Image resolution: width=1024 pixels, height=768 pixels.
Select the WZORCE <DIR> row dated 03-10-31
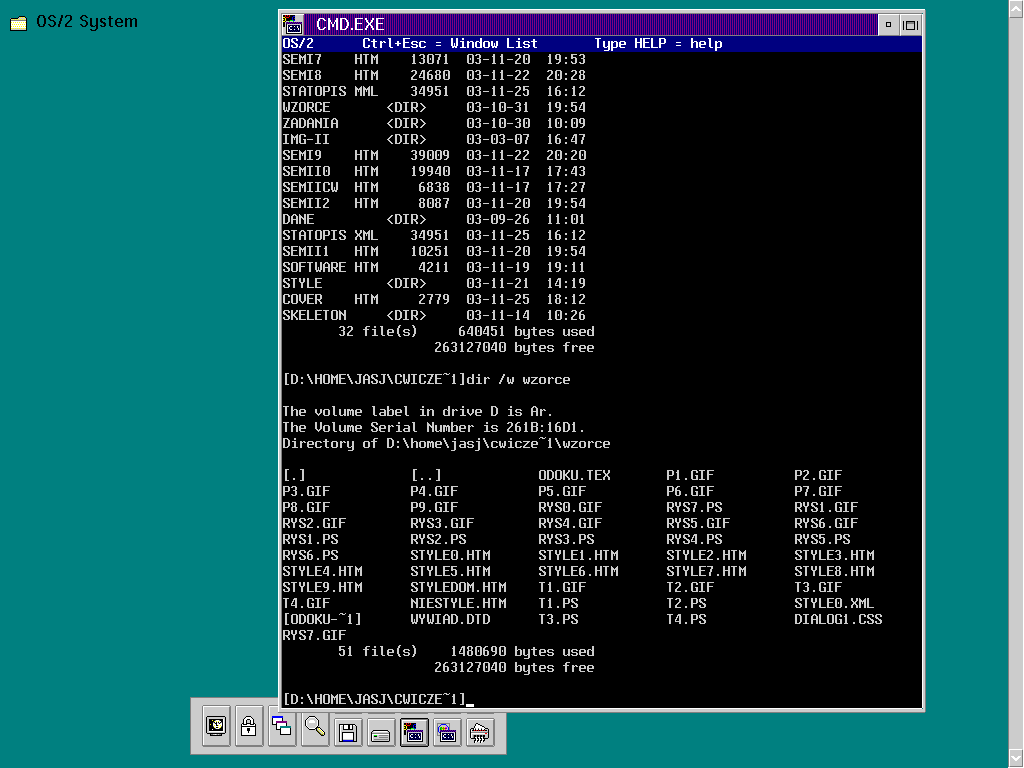click(434, 108)
